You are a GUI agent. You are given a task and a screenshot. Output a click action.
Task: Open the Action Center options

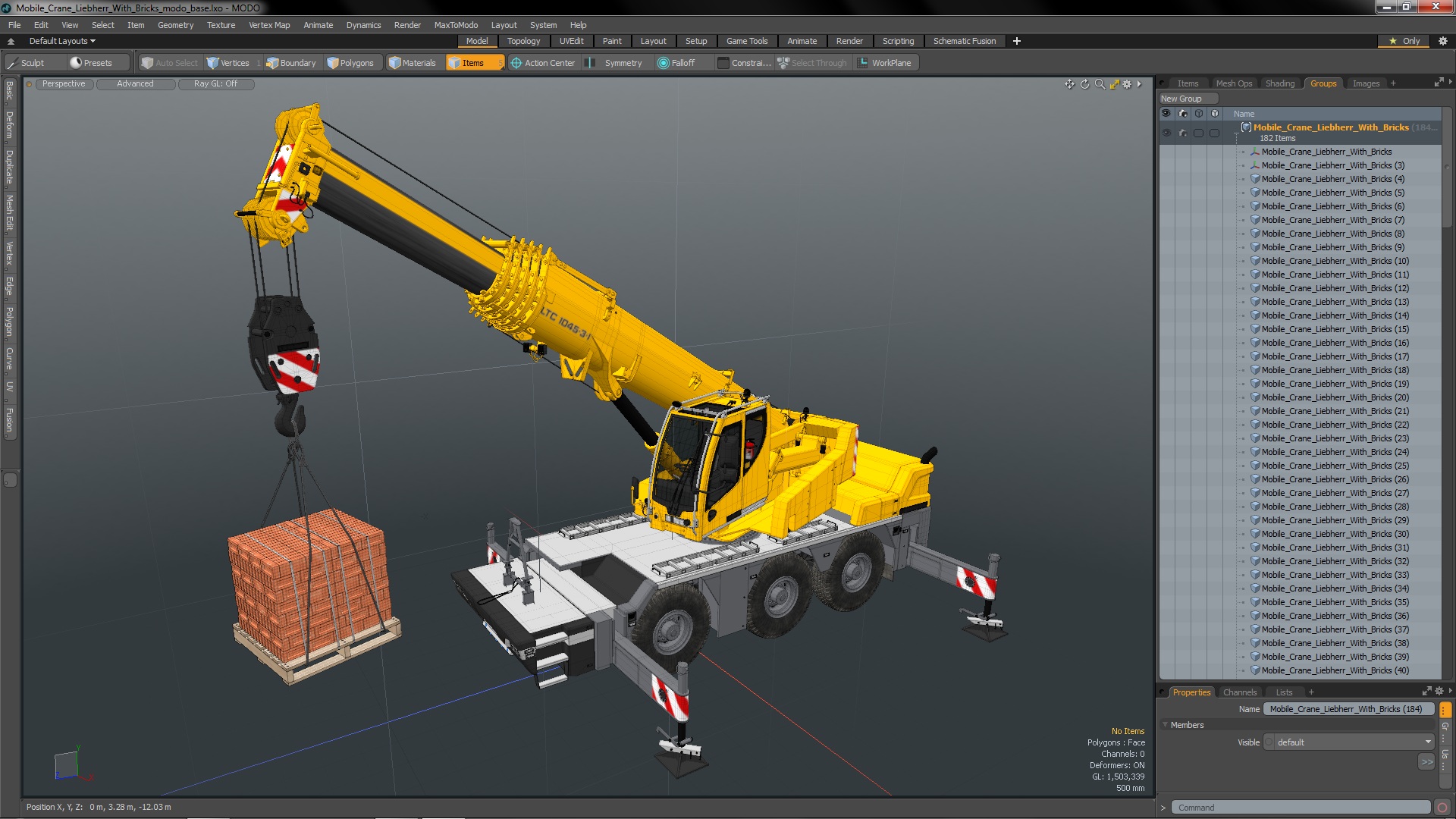click(x=542, y=63)
